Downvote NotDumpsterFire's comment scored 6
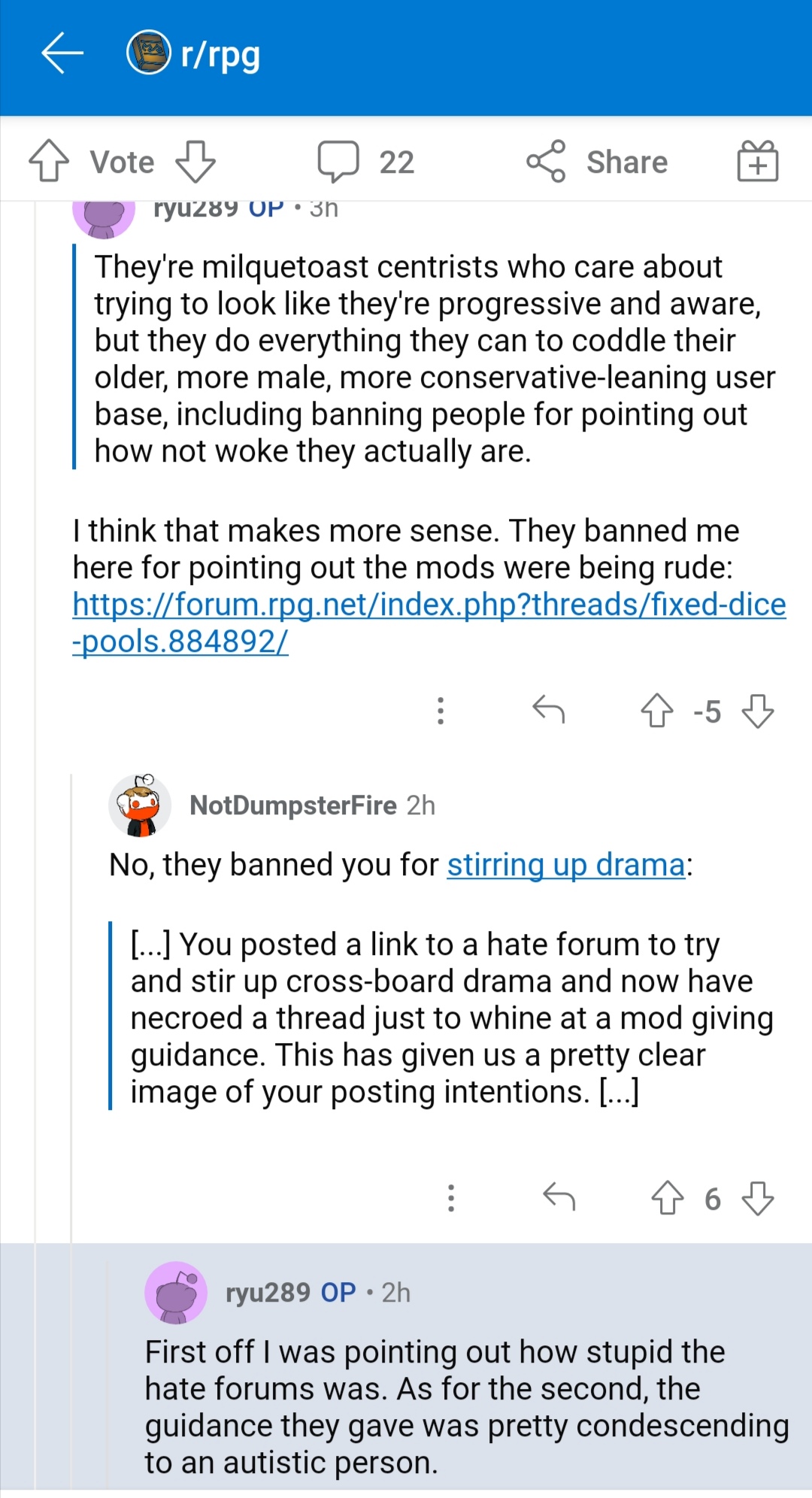This screenshot has height=1498, width=812. pyautogui.click(x=758, y=1198)
